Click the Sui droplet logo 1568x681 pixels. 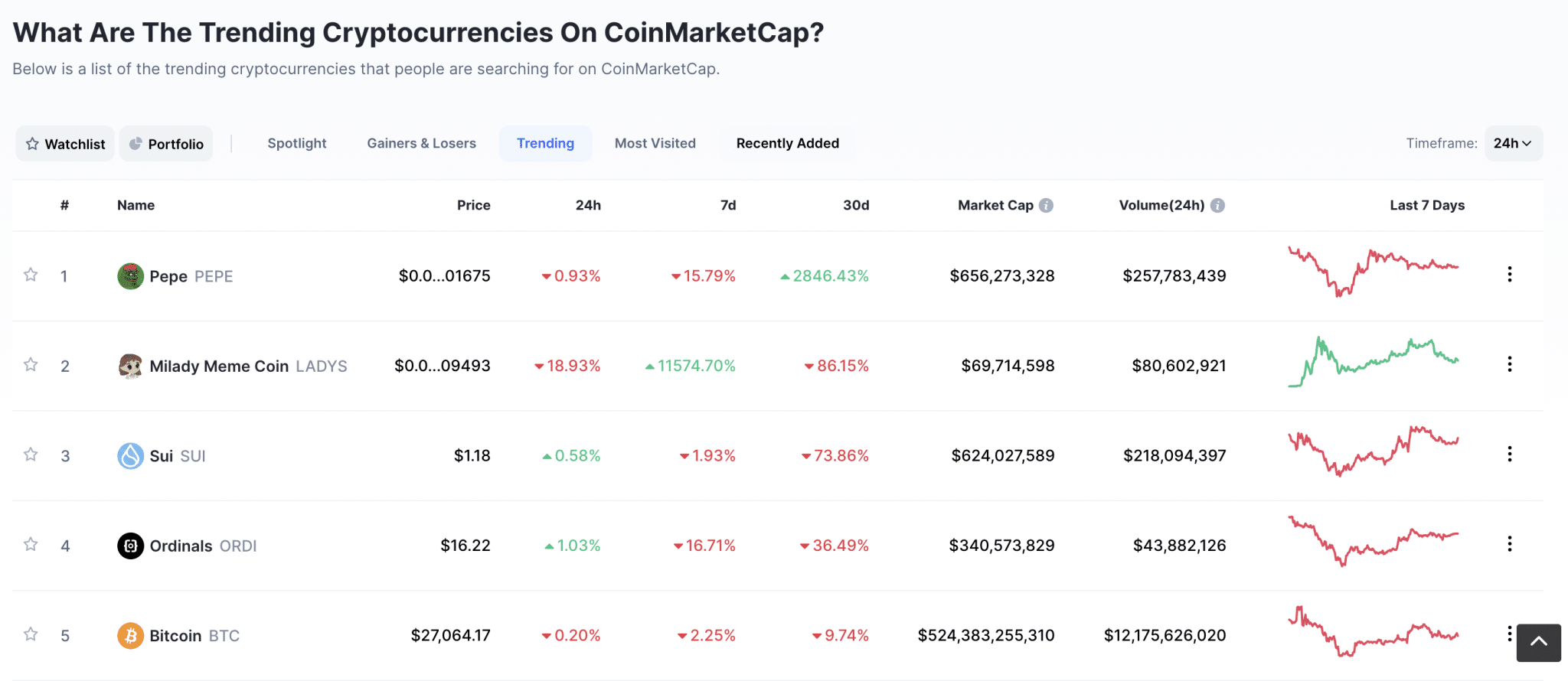130,456
